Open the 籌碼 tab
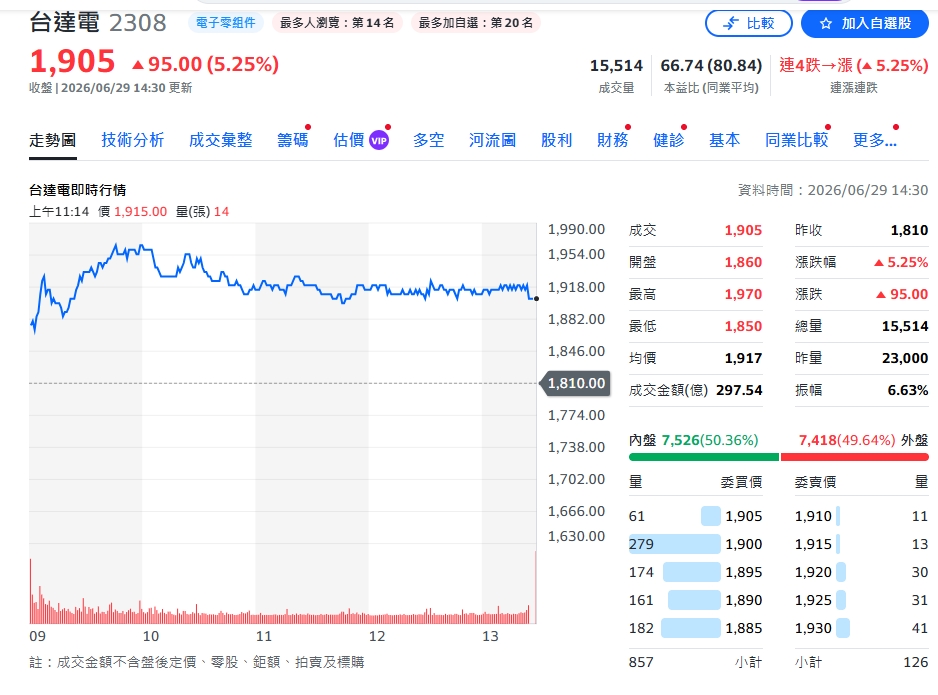The height and width of the screenshot is (695, 938). [293, 140]
